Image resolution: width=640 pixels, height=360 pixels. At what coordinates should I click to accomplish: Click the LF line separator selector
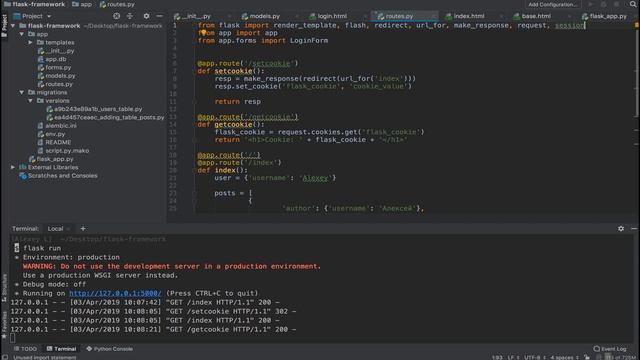tap(512, 357)
